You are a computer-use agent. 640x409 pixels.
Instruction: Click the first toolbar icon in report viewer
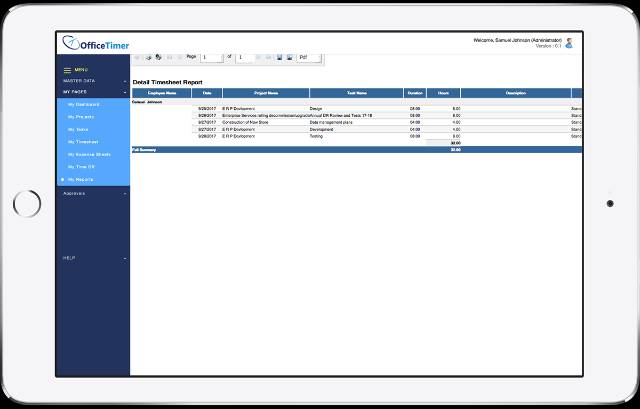tap(138, 57)
